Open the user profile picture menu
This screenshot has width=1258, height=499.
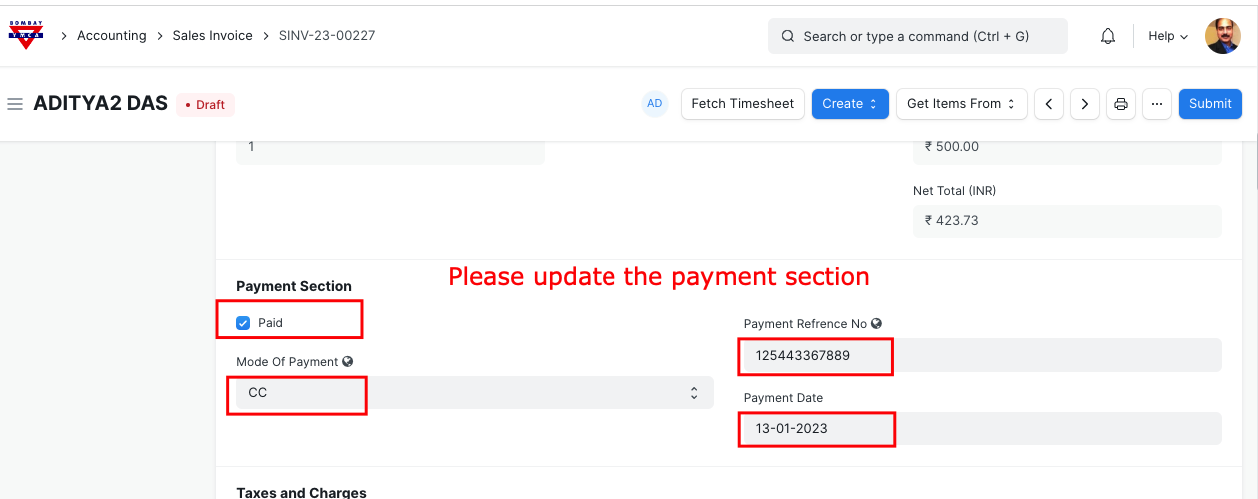[x=1222, y=36]
